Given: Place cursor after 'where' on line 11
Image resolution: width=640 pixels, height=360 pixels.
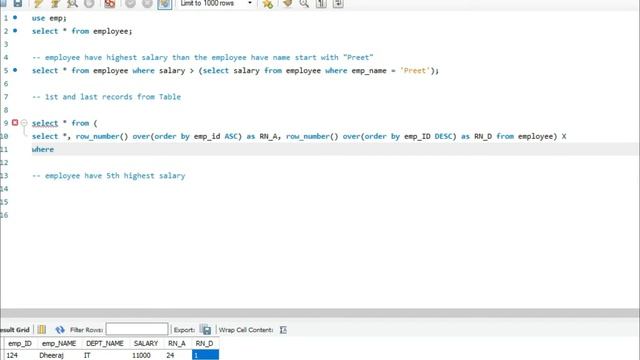Looking at the screenshot, I should (x=55, y=149).
